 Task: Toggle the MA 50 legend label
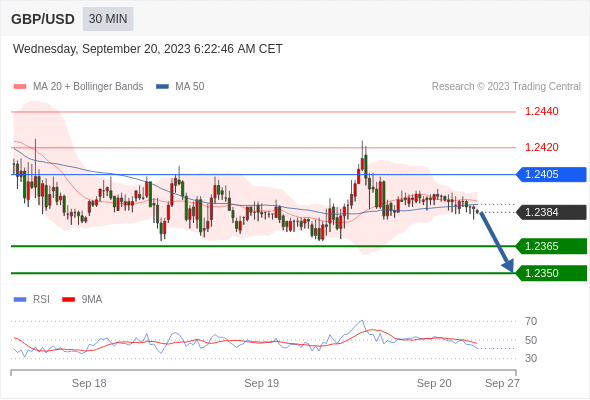tap(190, 87)
